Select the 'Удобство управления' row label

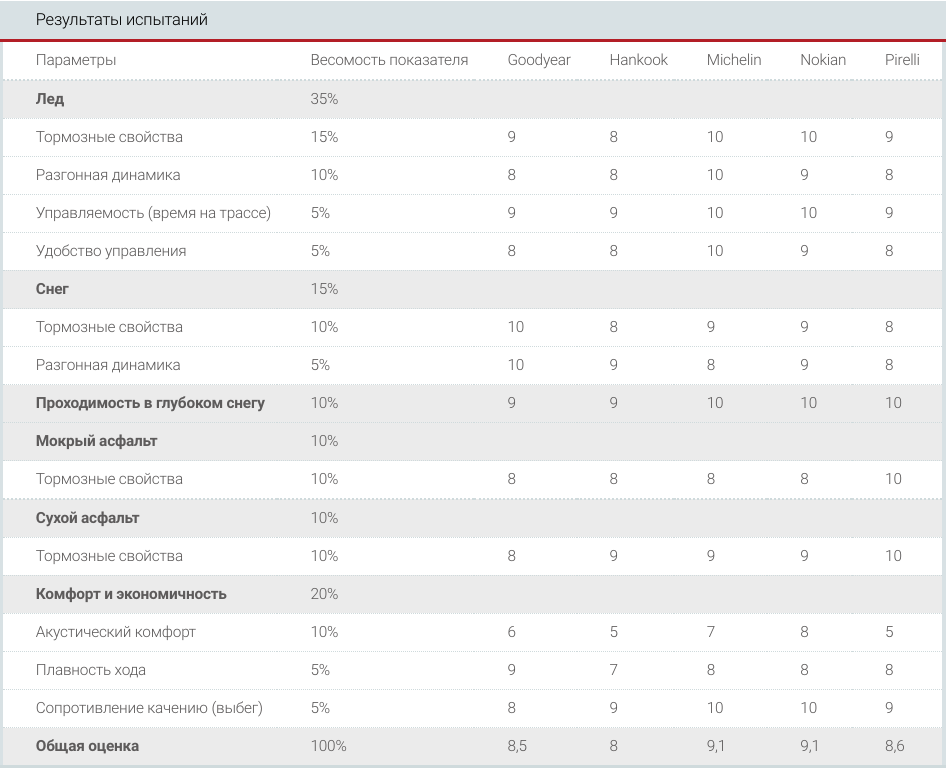click(x=111, y=251)
